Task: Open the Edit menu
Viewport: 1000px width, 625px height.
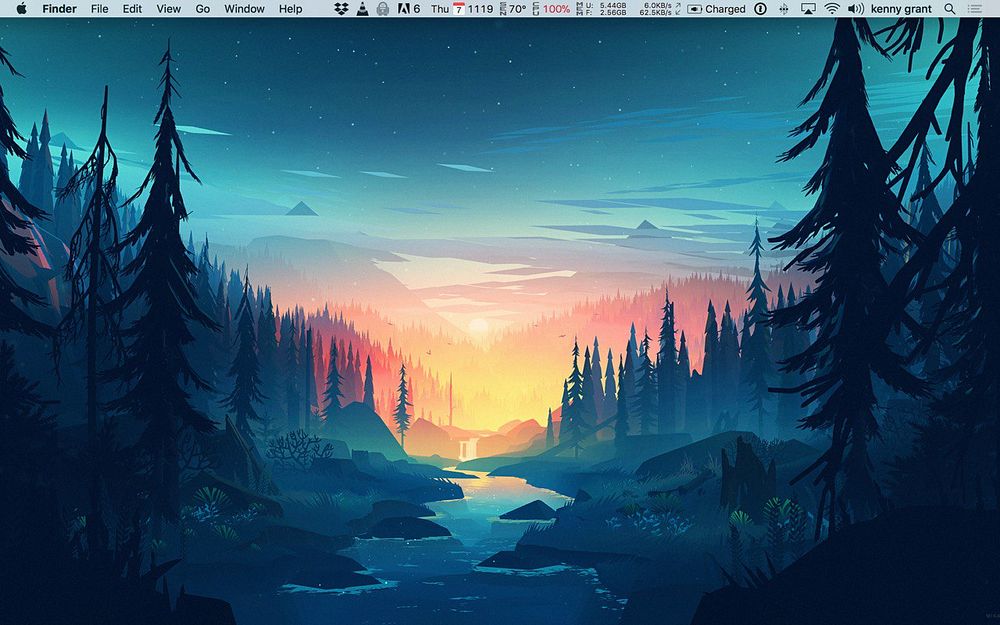Action: pos(132,9)
